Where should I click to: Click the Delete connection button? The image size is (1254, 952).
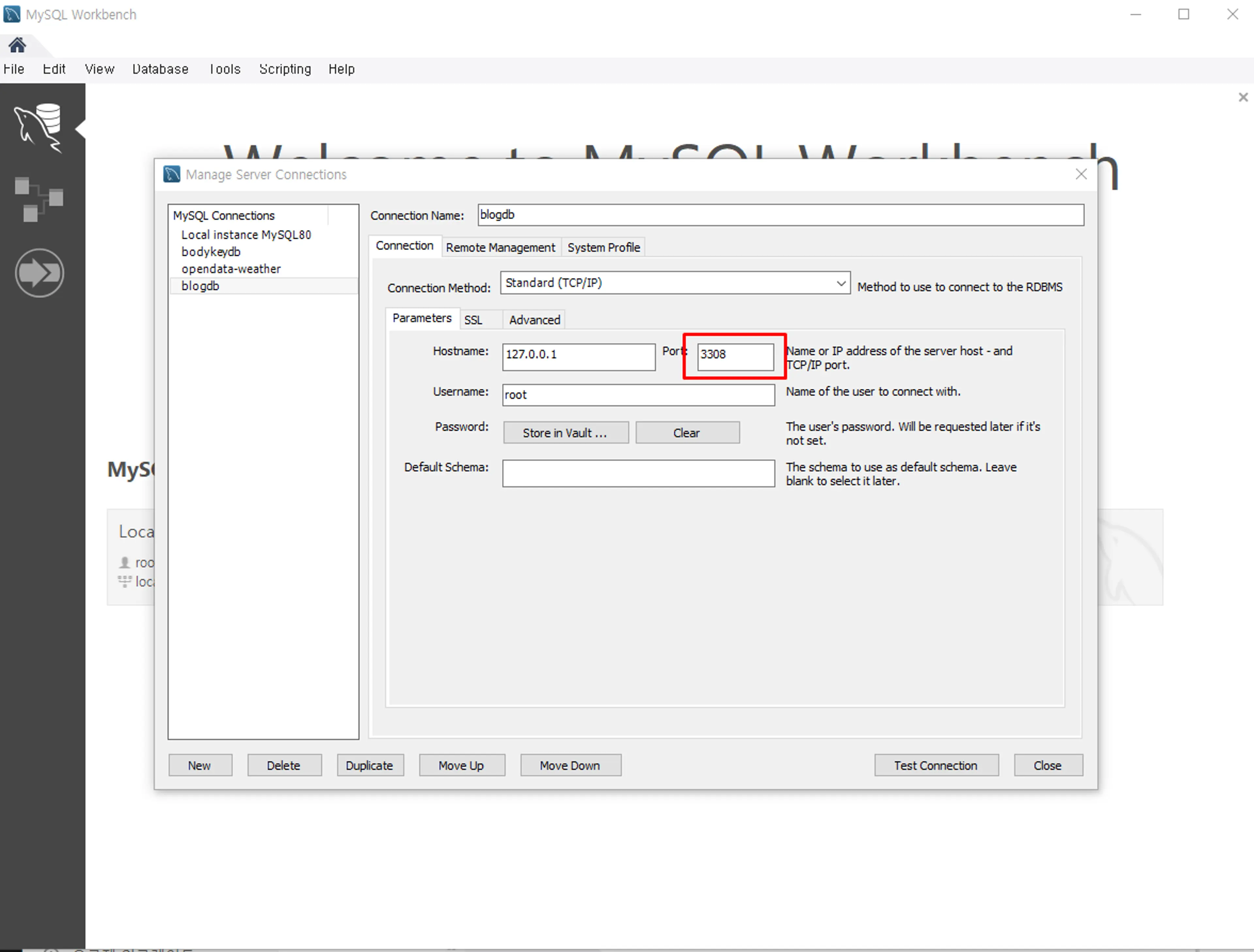click(284, 766)
